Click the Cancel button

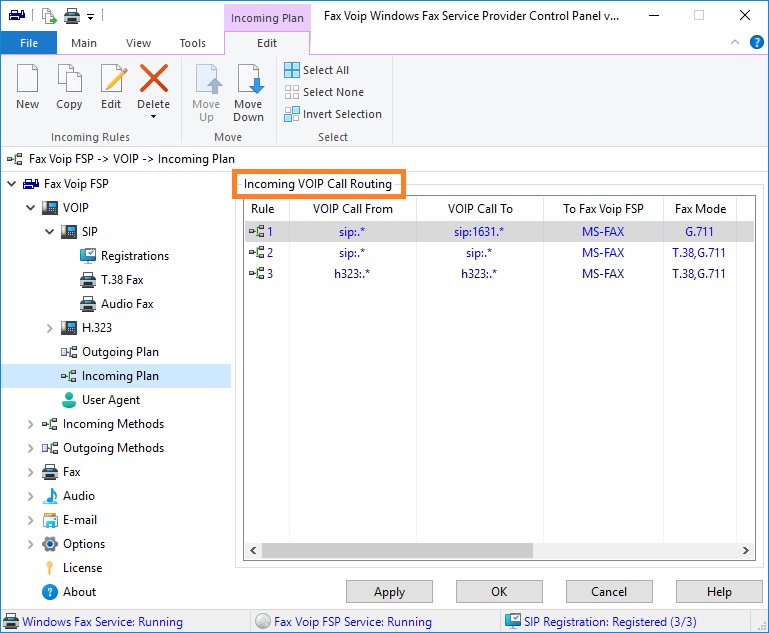609,592
